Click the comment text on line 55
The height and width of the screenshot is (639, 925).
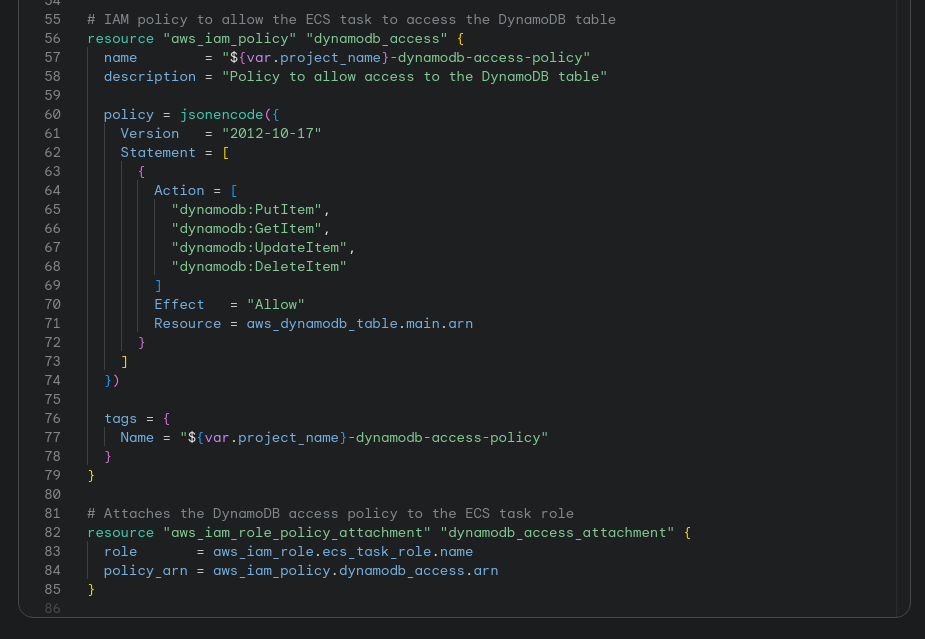(351, 19)
